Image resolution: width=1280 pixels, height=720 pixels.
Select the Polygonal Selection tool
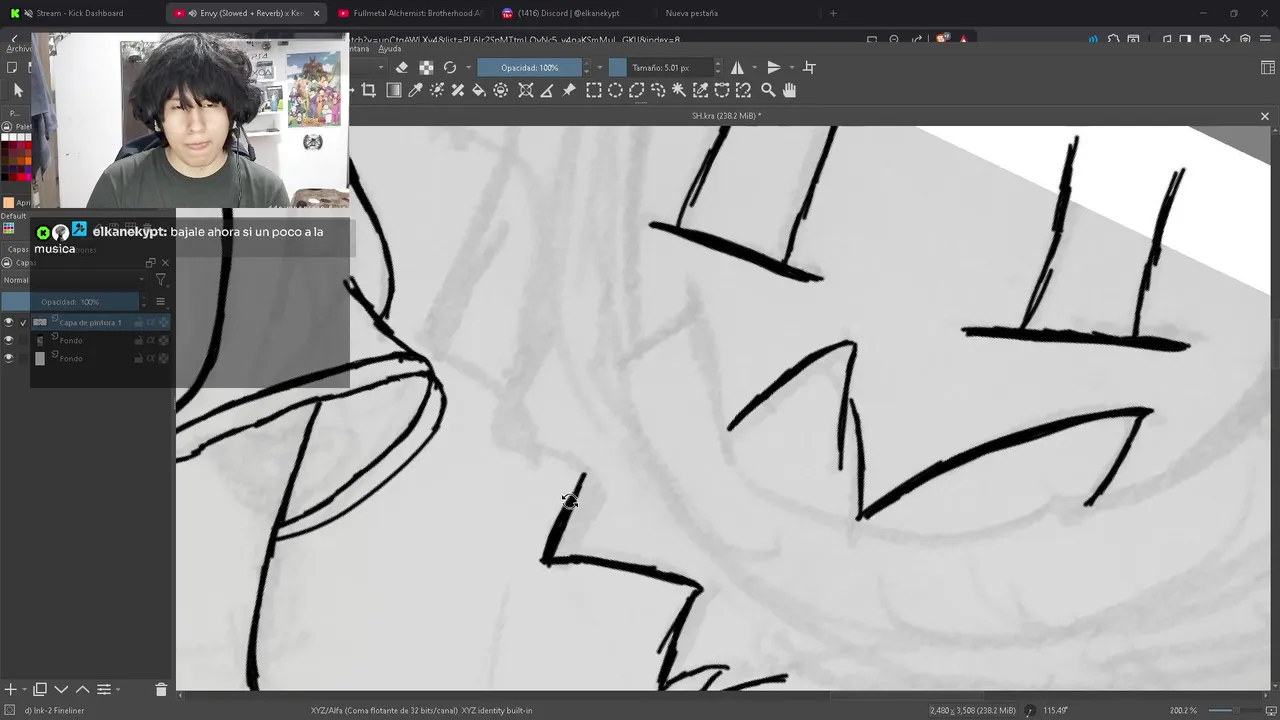[636, 90]
